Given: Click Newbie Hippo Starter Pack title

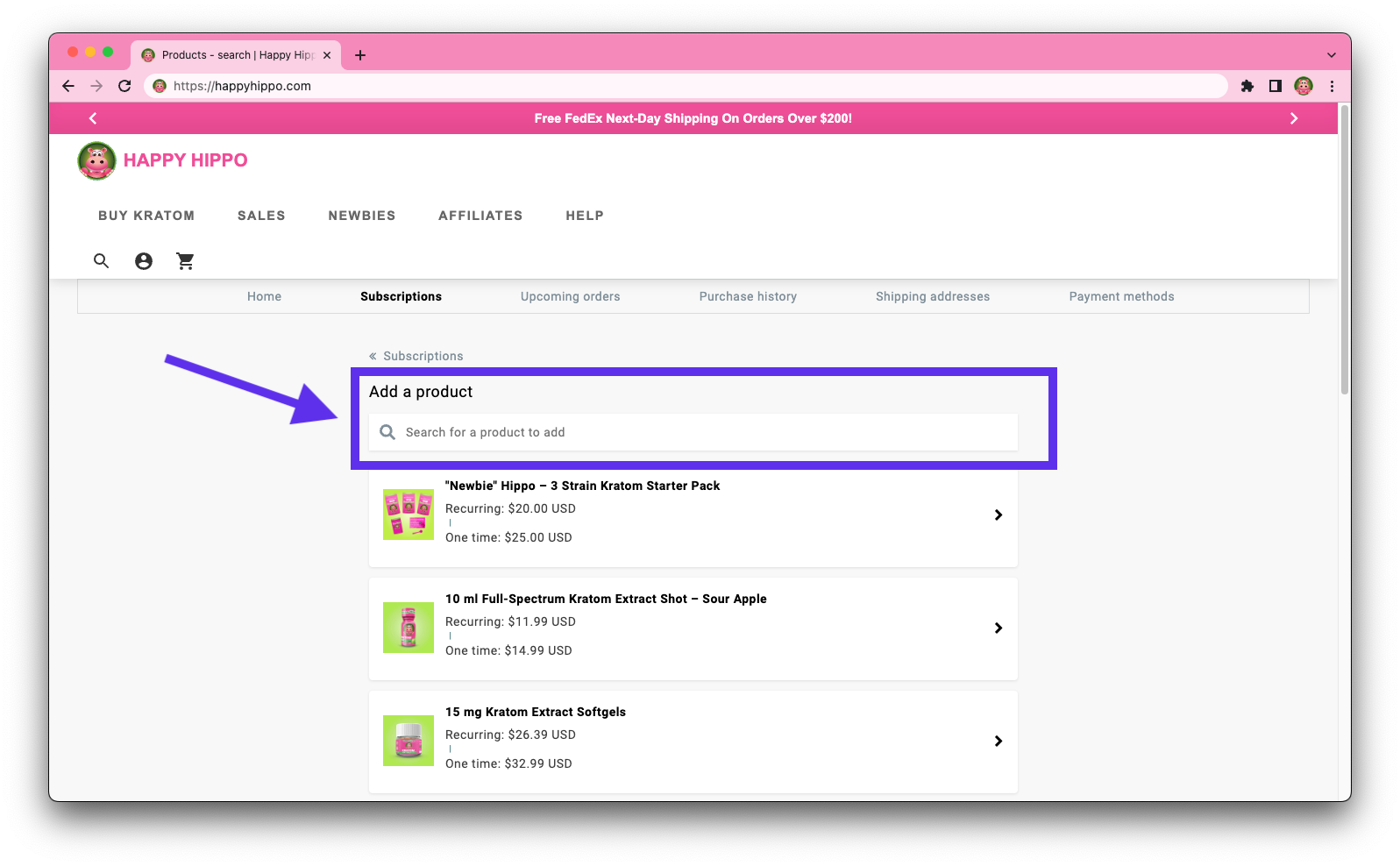Looking at the screenshot, I should 583,486.
